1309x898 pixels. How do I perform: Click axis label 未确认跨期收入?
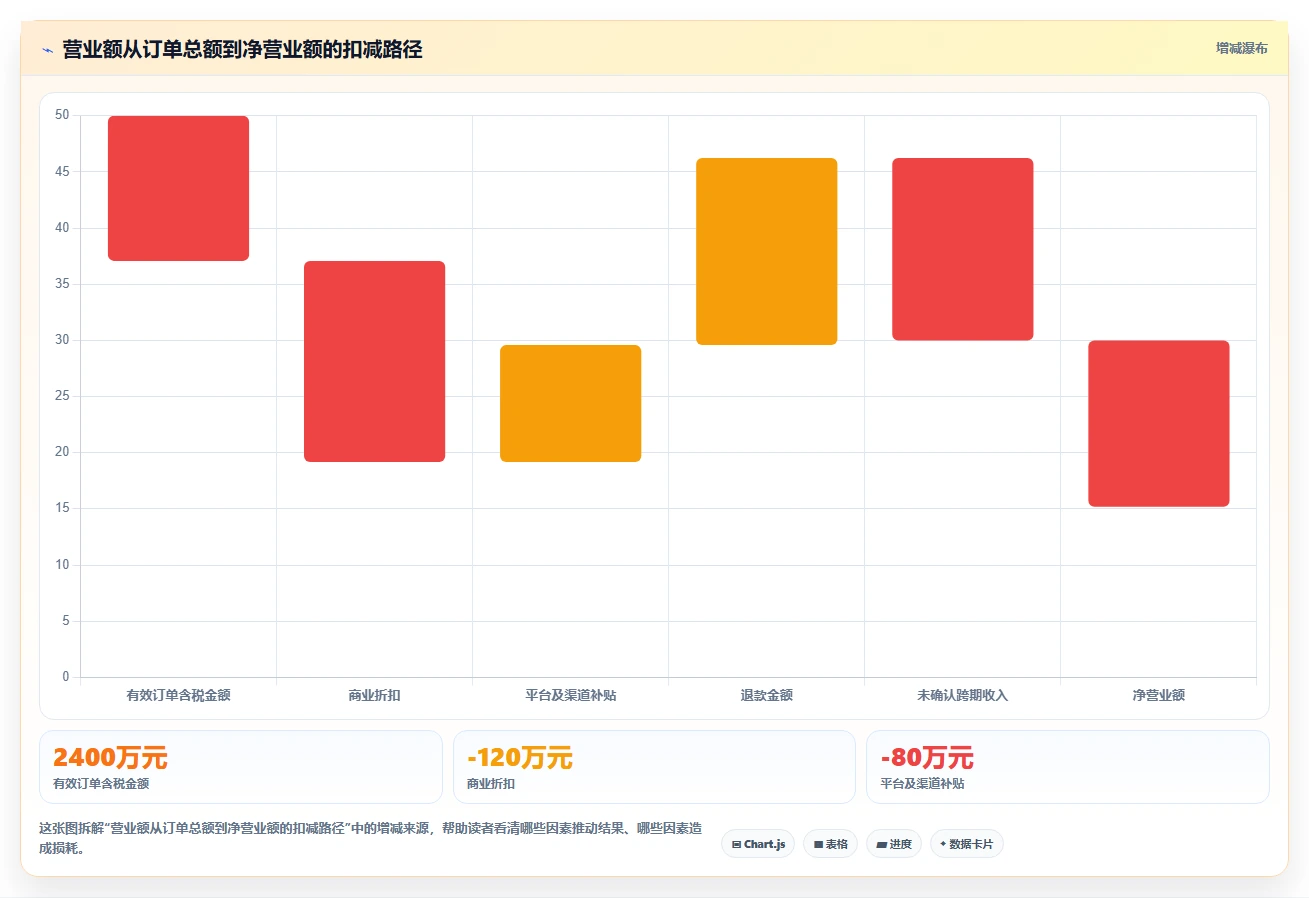(962, 695)
